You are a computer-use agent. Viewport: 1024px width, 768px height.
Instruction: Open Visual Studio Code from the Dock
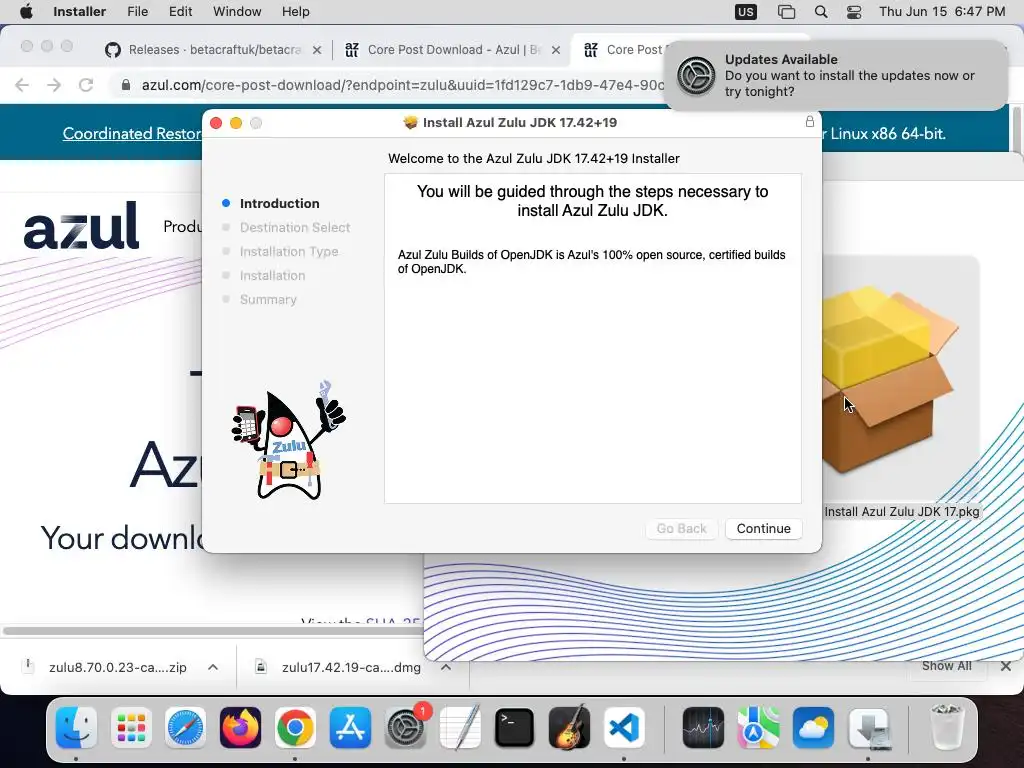[x=624, y=727]
